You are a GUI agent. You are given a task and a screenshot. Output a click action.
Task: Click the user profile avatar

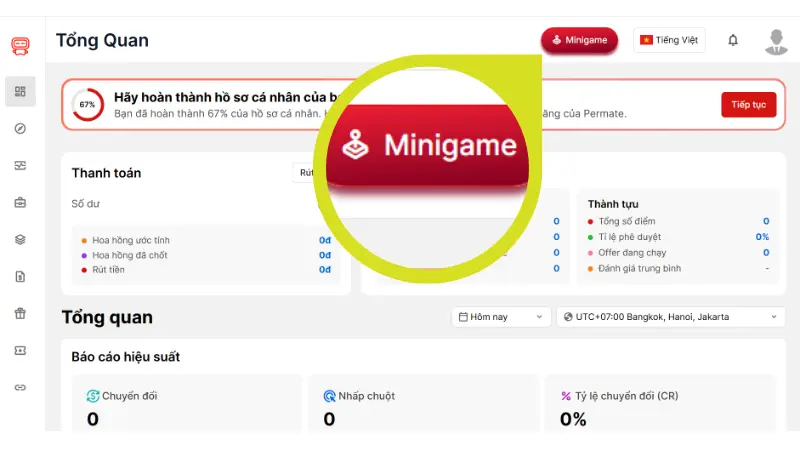tap(776, 41)
